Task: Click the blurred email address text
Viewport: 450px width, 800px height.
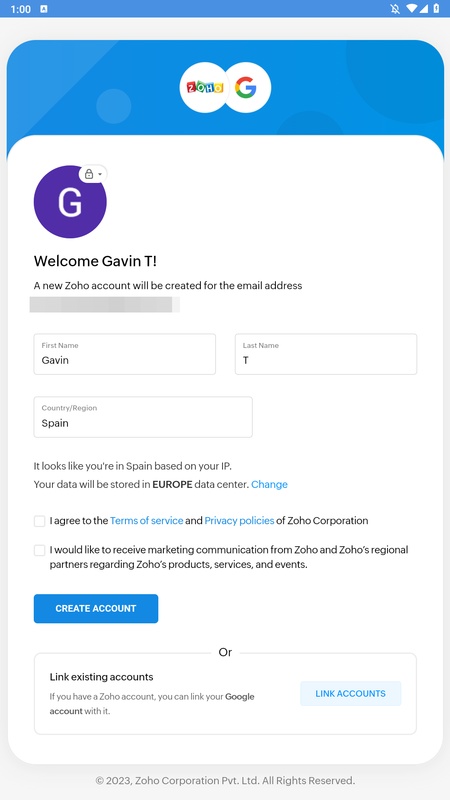Action: (105, 305)
